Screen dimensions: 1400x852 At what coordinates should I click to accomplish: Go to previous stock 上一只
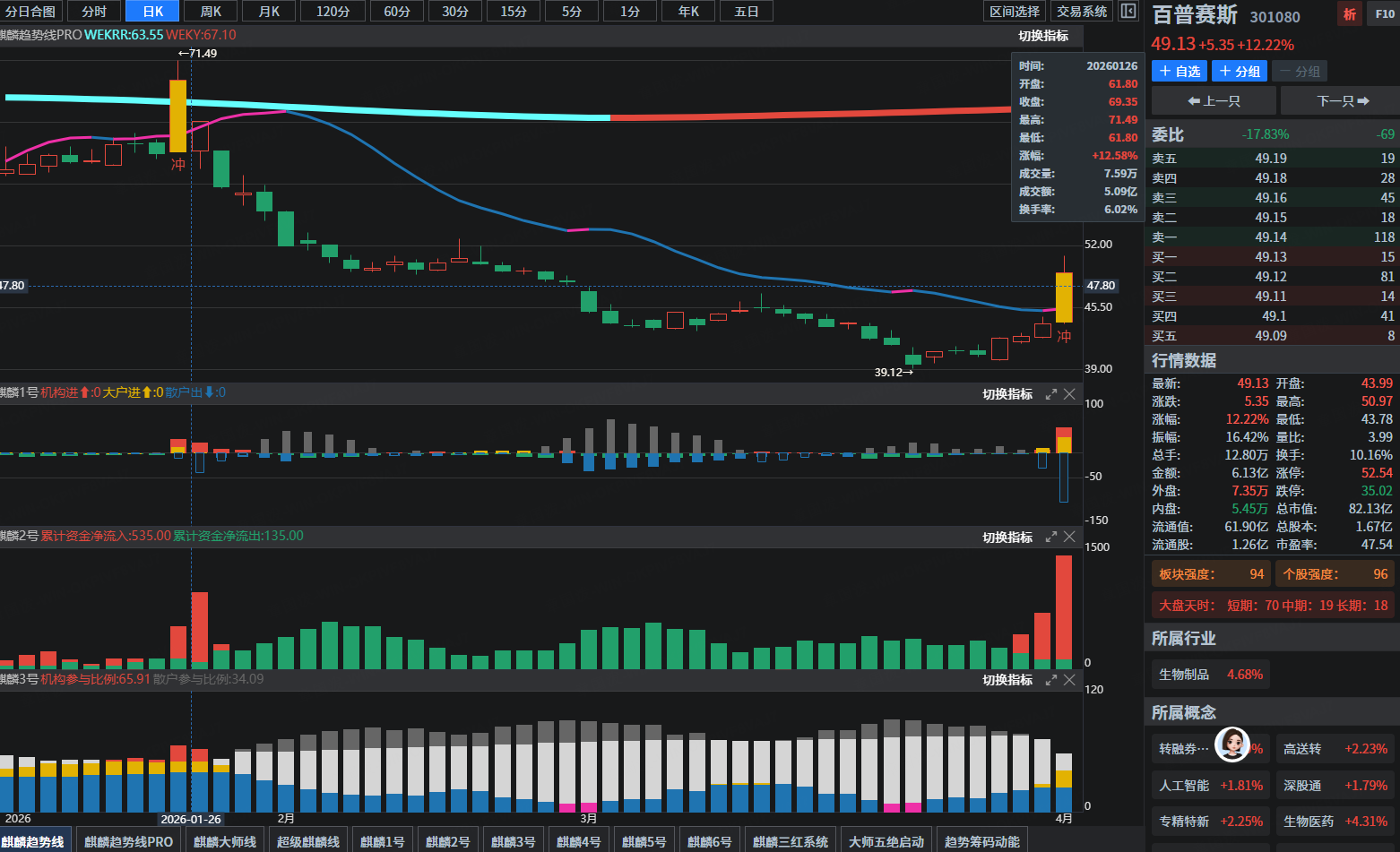click(x=1214, y=101)
